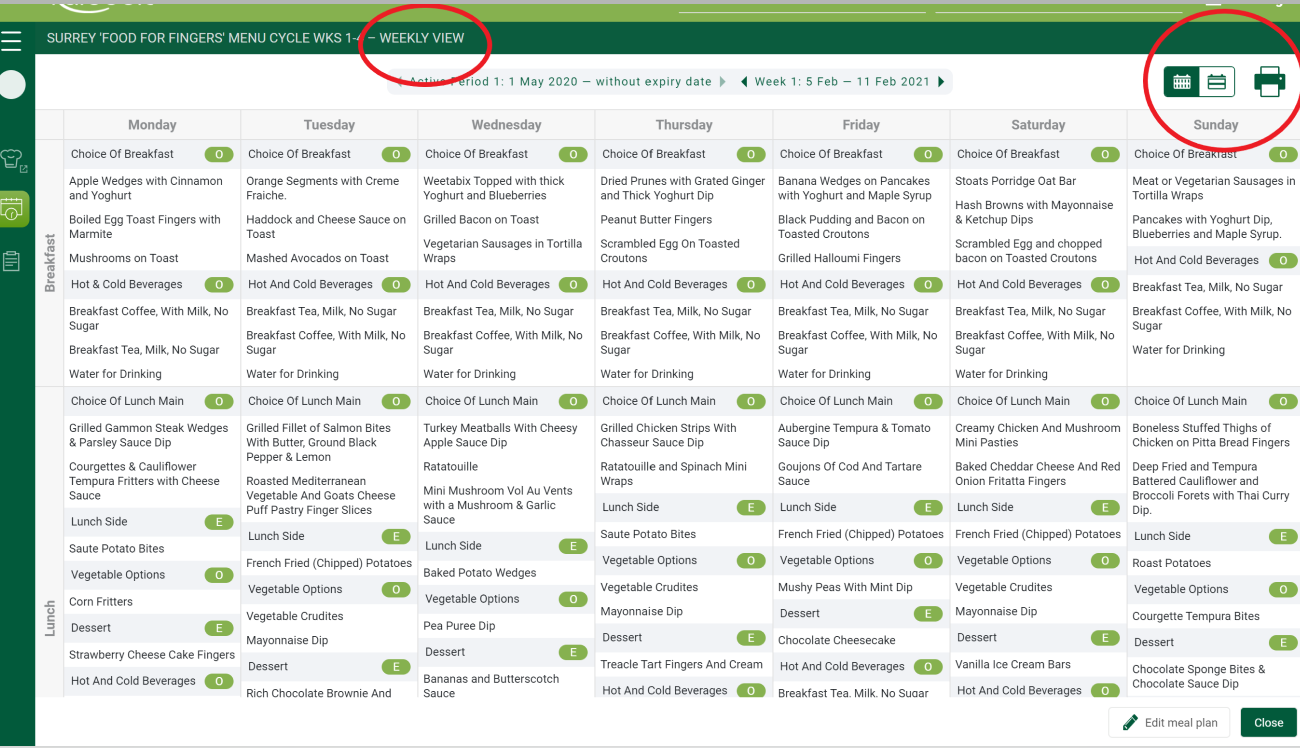Click 'Mushrooms on Toast' on Monday

click(x=124, y=258)
